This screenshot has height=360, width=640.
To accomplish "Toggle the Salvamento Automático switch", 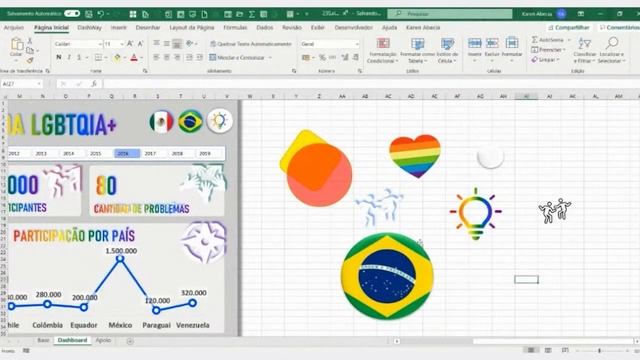I will 72,13.
